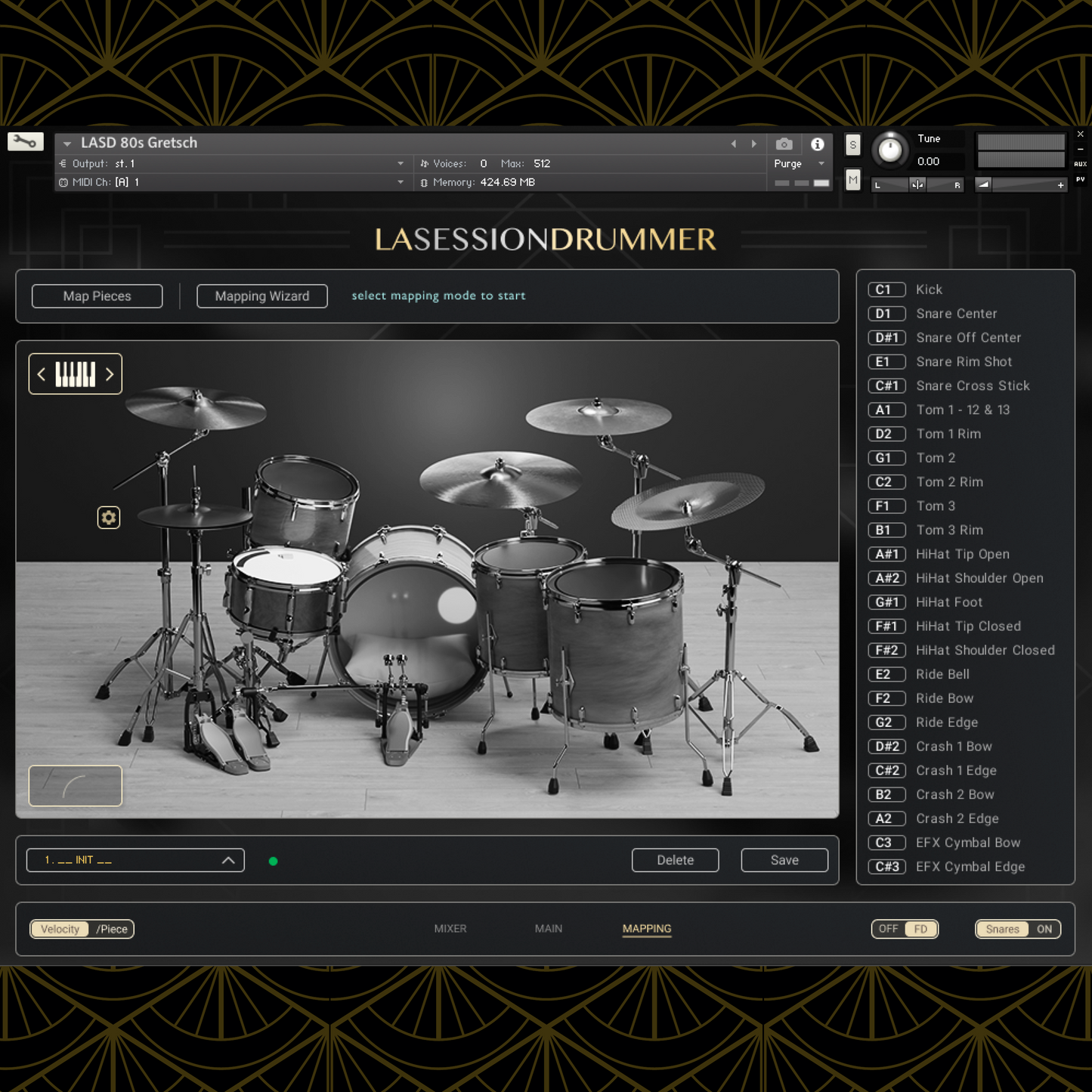
Task: Mute the instrument with M button
Action: tap(852, 180)
